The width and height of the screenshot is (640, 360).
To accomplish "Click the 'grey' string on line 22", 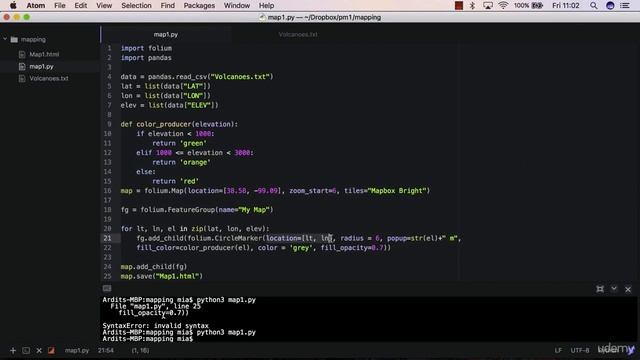I will 301,248.
